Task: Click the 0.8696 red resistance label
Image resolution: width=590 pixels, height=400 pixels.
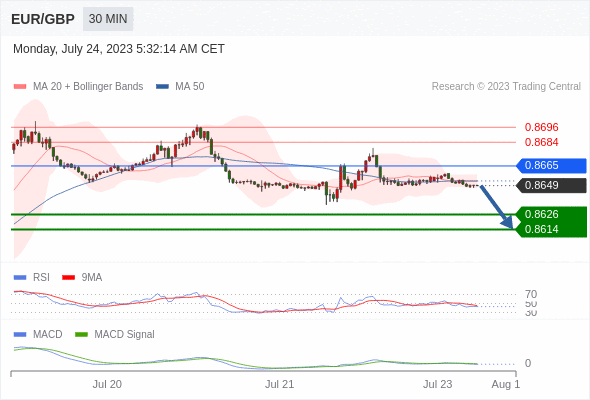Action: coord(541,127)
